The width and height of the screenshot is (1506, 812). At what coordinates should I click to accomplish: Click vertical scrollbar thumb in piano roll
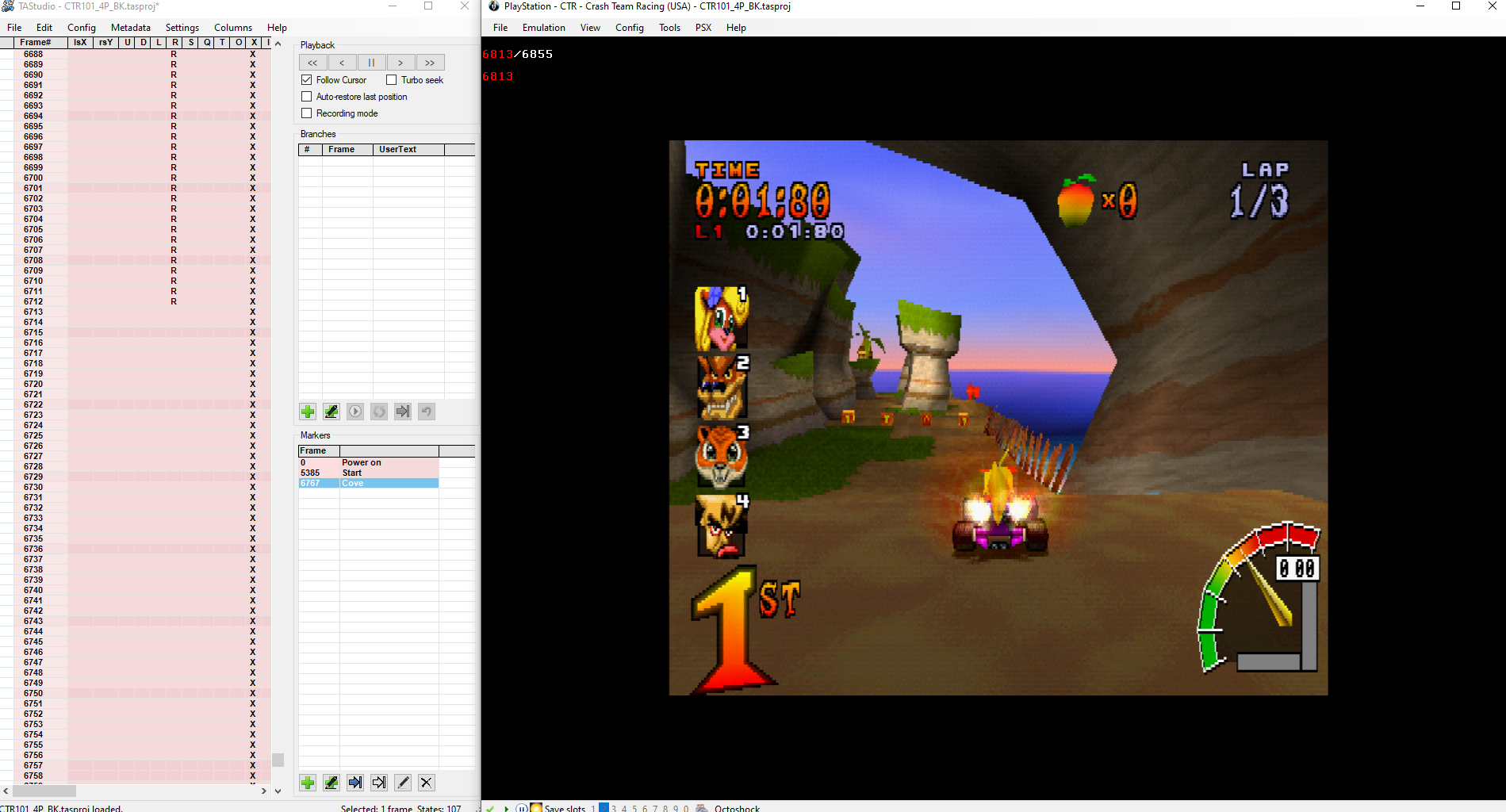click(278, 760)
